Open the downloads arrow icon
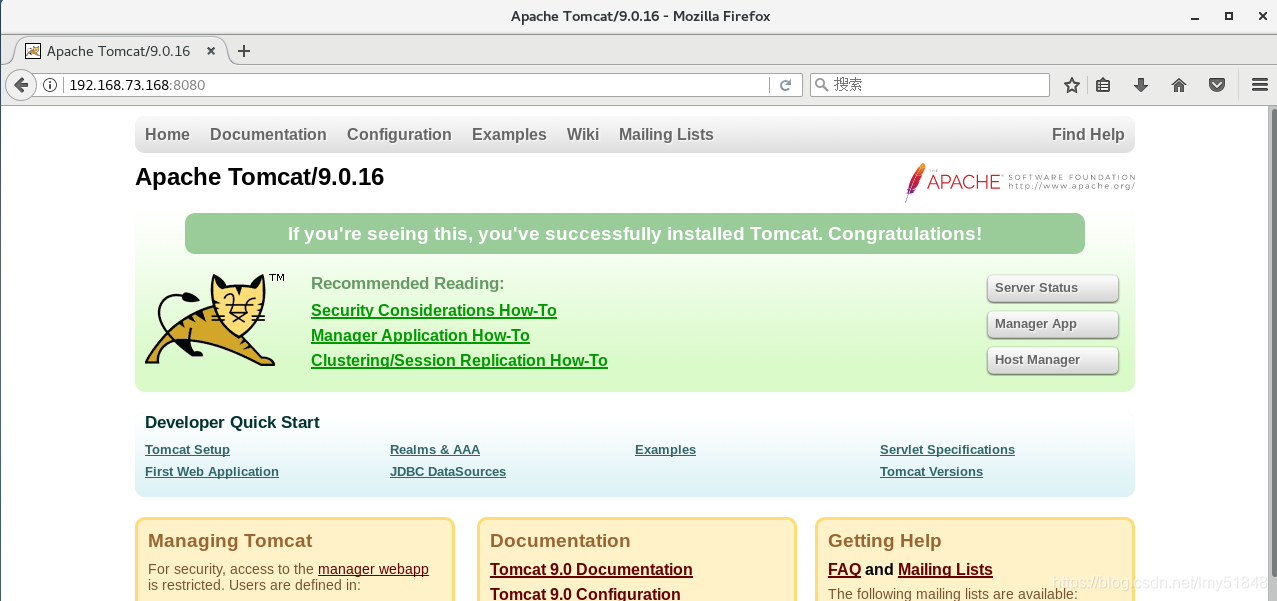1277x601 pixels. click(x=1141, y=85)
